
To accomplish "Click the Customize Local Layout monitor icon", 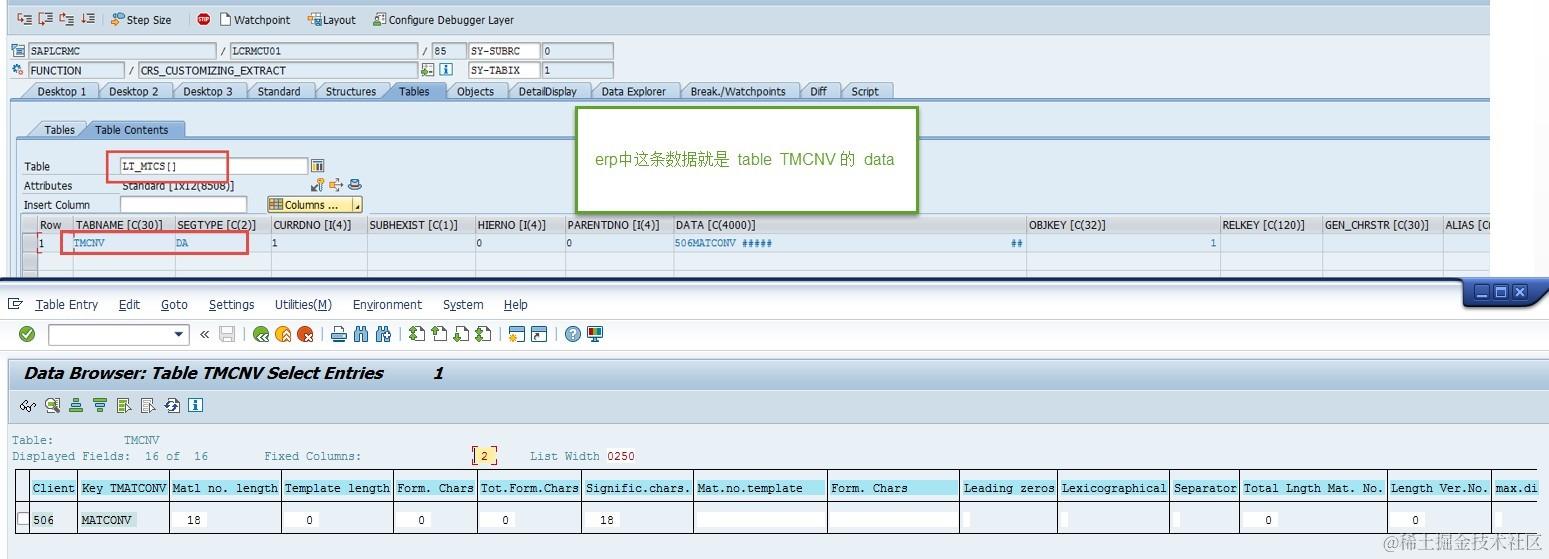I will pos(594,334).
